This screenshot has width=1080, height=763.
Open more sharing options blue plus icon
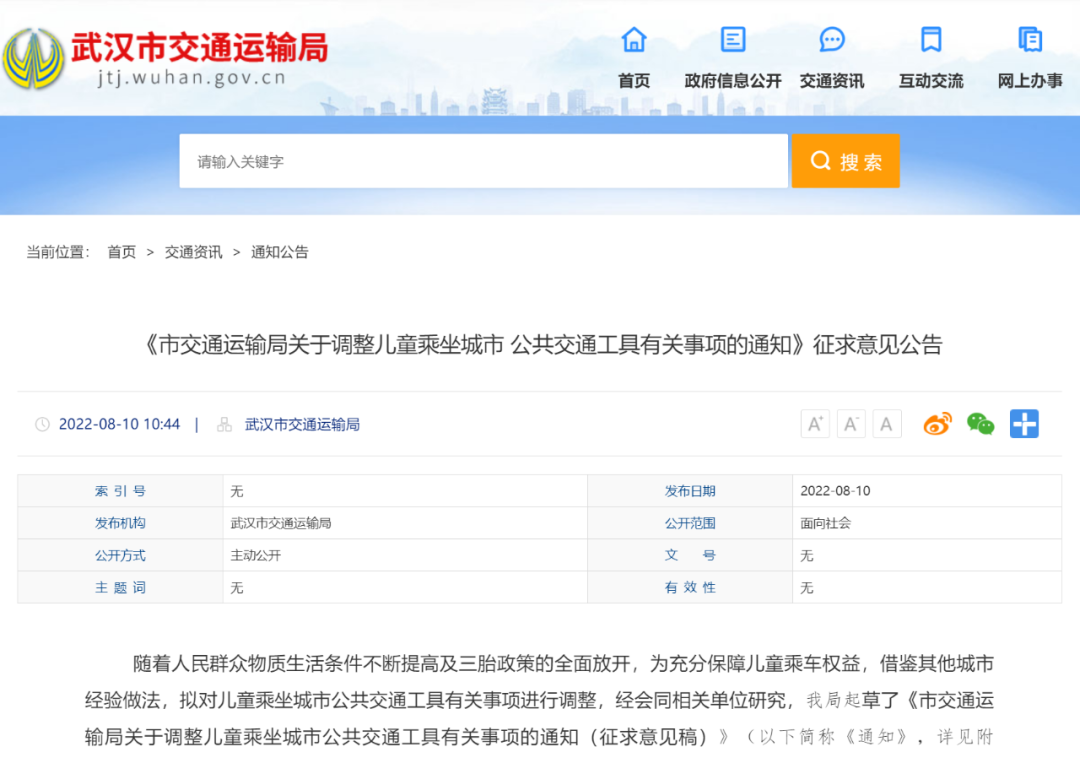click(1024, 424)
